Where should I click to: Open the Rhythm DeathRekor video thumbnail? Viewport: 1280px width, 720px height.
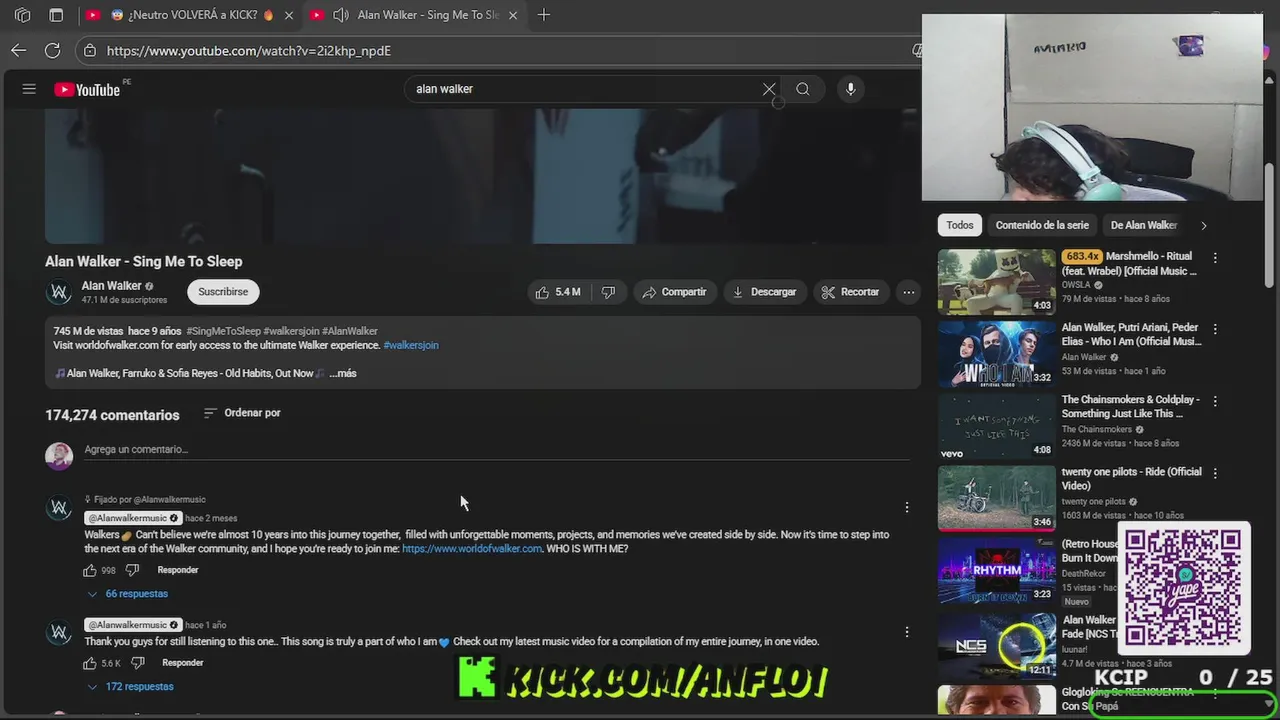pyautogui.click(x=997, y=569)
